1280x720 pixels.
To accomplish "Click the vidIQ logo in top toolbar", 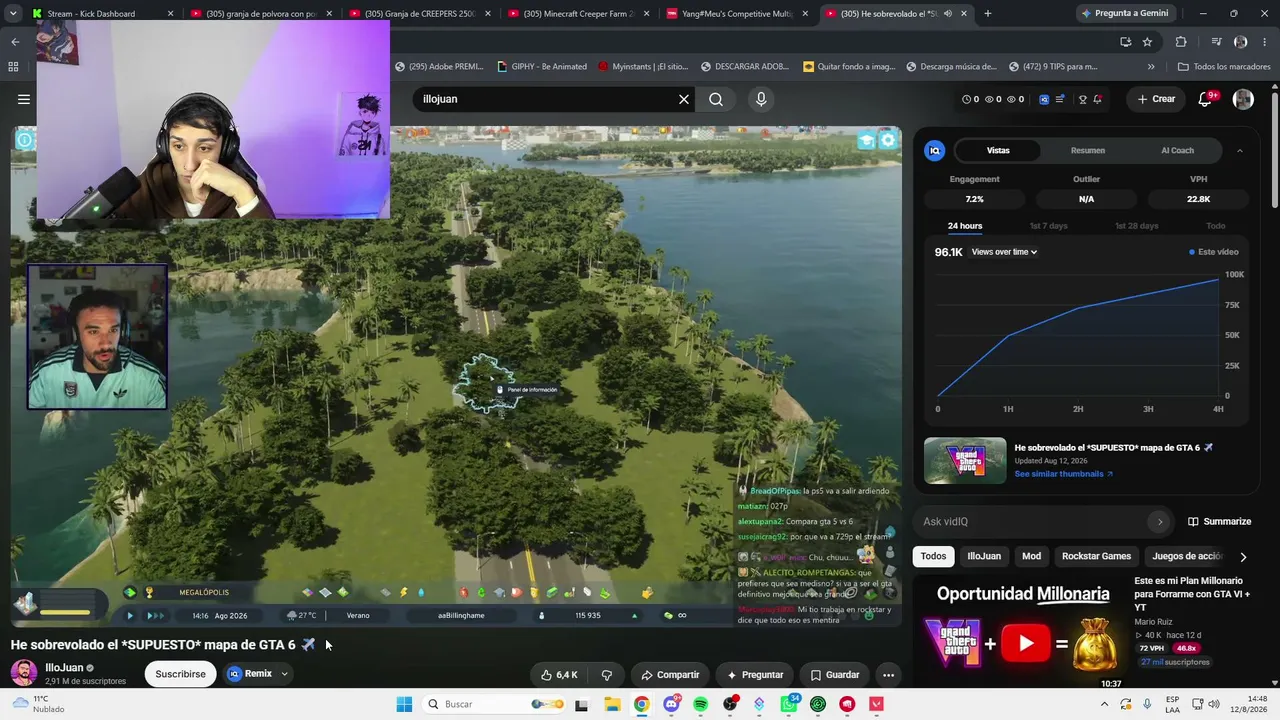I will [x=1044, y=99].
